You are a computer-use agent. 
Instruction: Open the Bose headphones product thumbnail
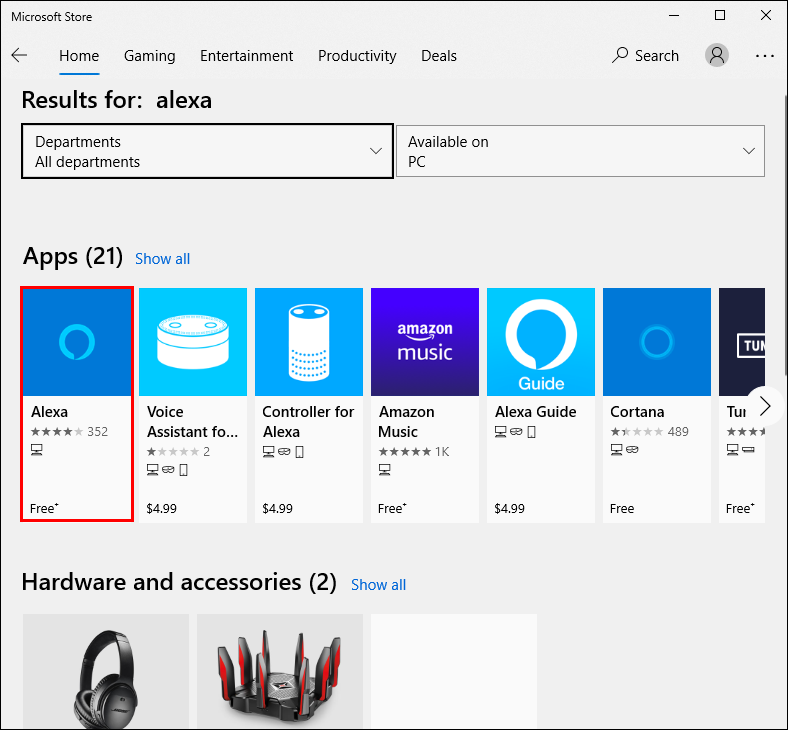[x=106, y=672]
